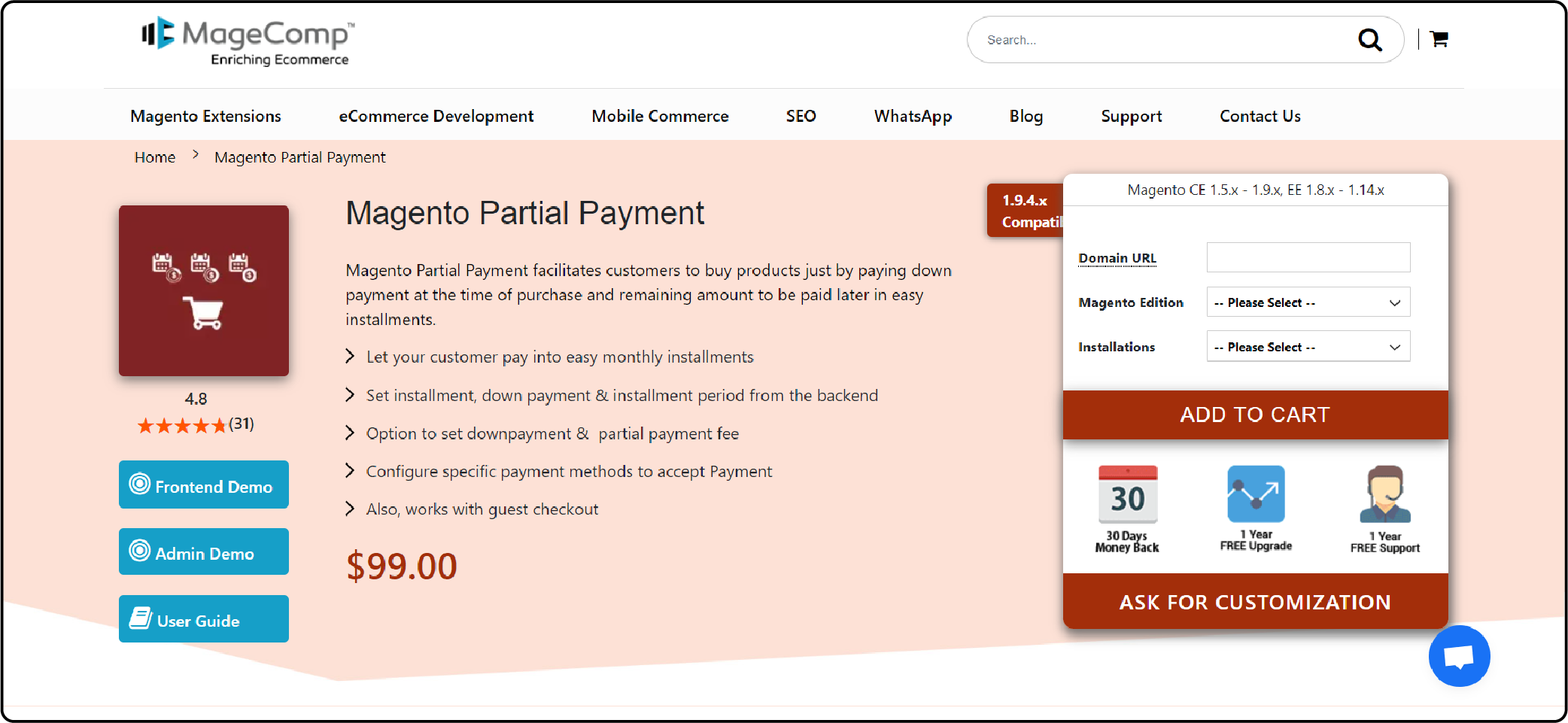This screenshot has height=723, width=1568.
Task: Click the Frontend Demo button
Action: tap(204, 485)
